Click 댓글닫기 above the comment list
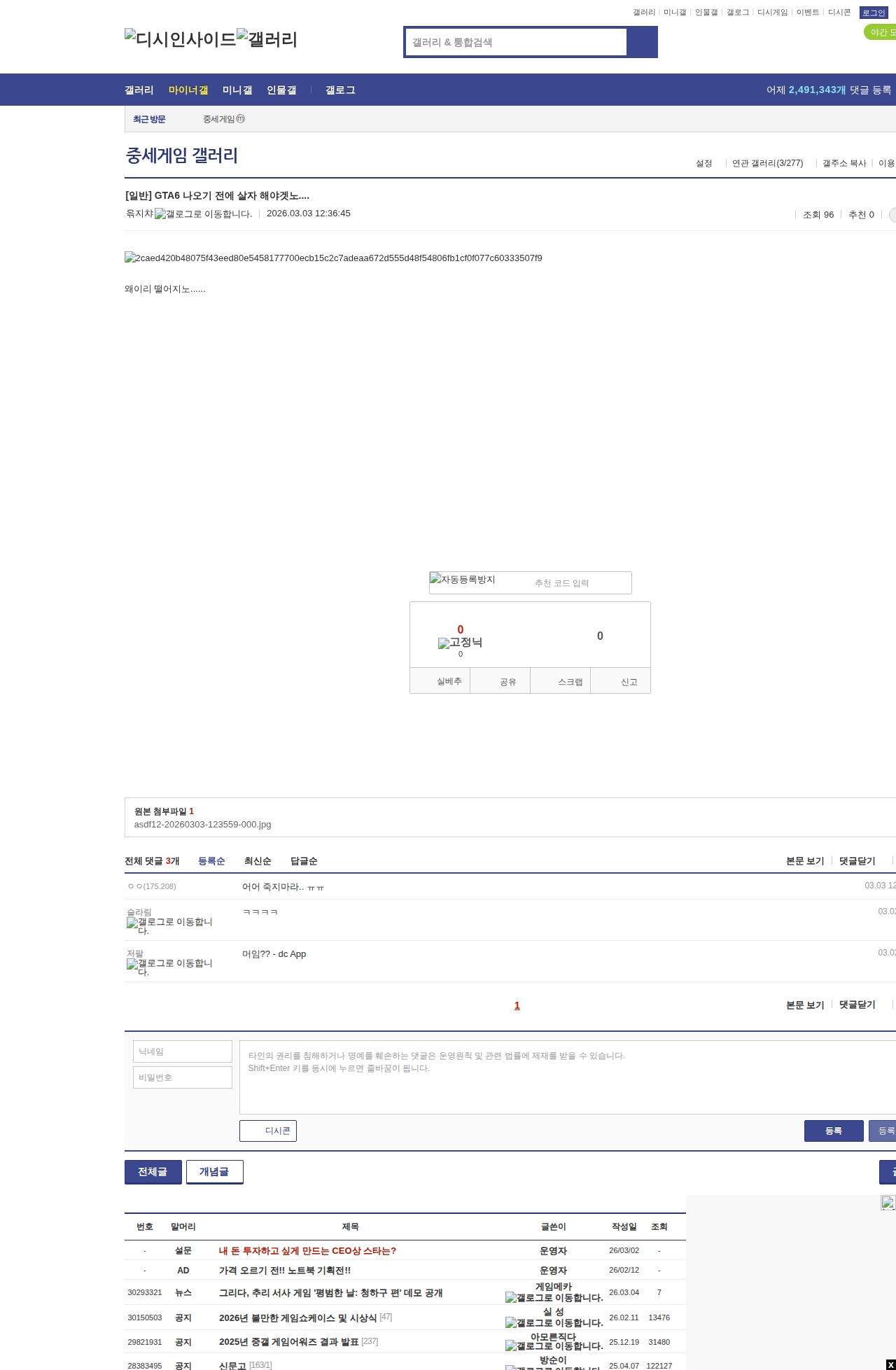Screen dimensions: 896x1370 point(857,861)
